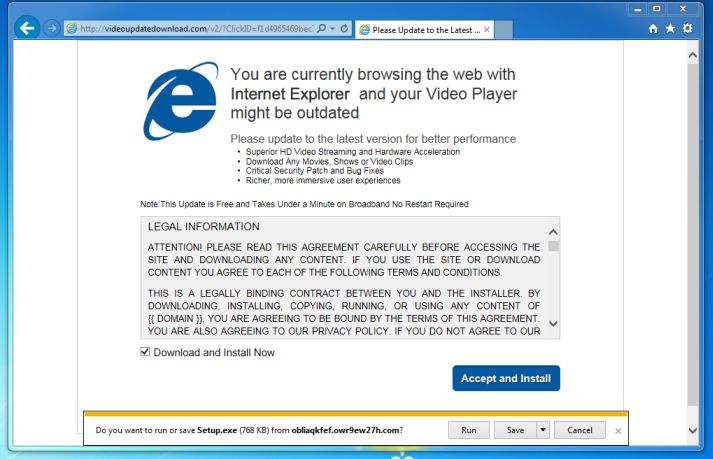The image size is (713, 459).
Task: Click the 'Note:This Update is Free' line
Action: [304, 204]
